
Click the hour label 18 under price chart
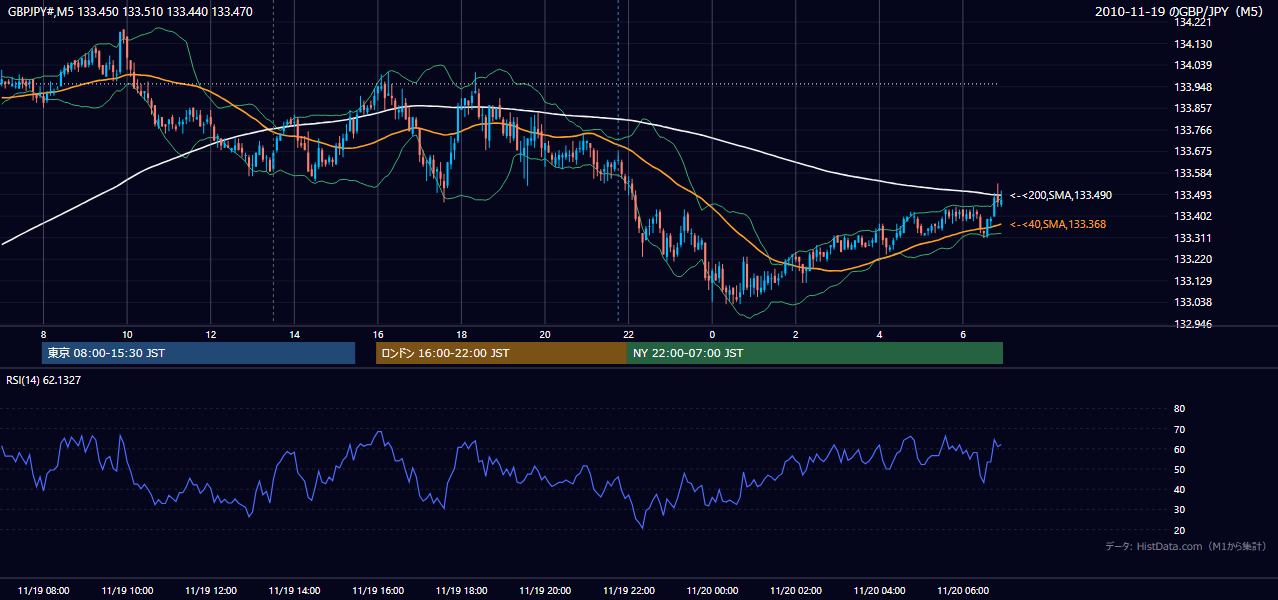pyautogui.click(x=461, y=334)
